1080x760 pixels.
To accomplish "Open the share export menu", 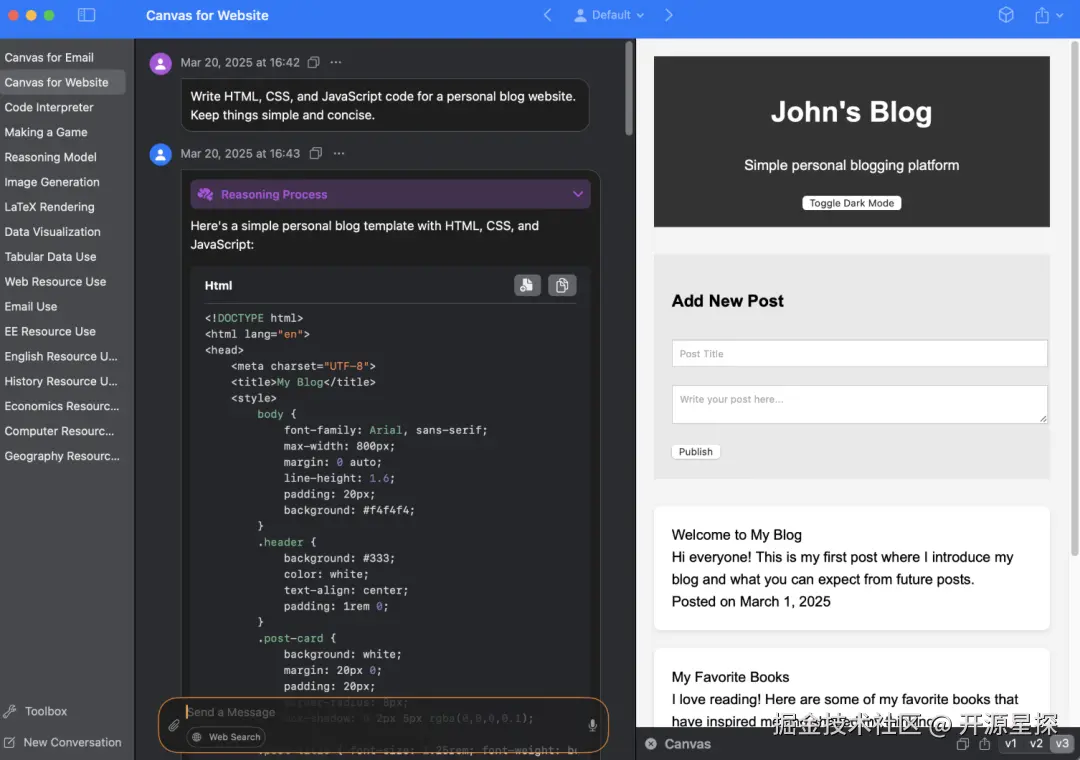I will click(x=1048, y=15).
